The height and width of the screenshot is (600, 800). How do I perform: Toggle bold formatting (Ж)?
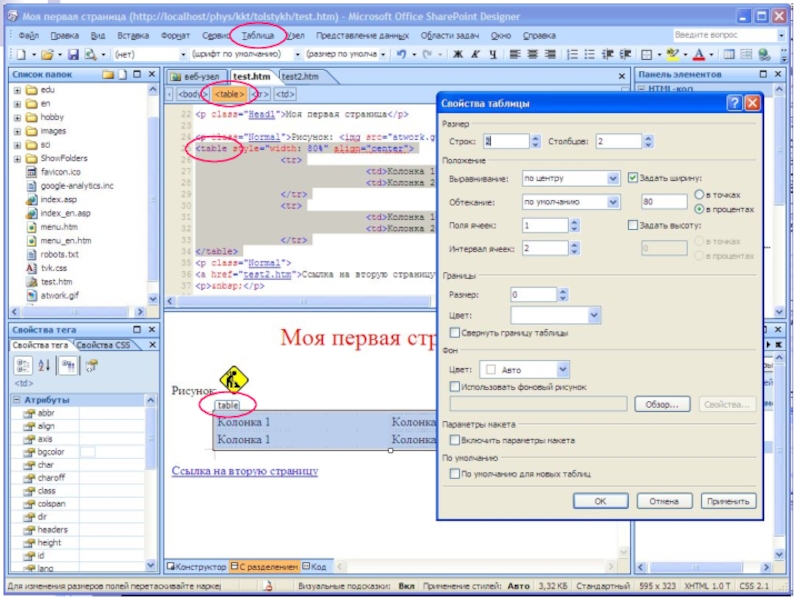point(458,54)
